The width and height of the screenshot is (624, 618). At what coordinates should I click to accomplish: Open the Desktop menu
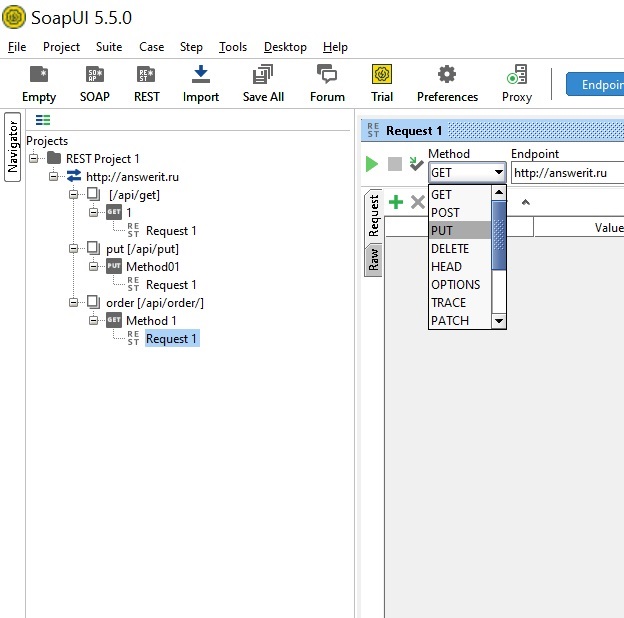[285, 47]
